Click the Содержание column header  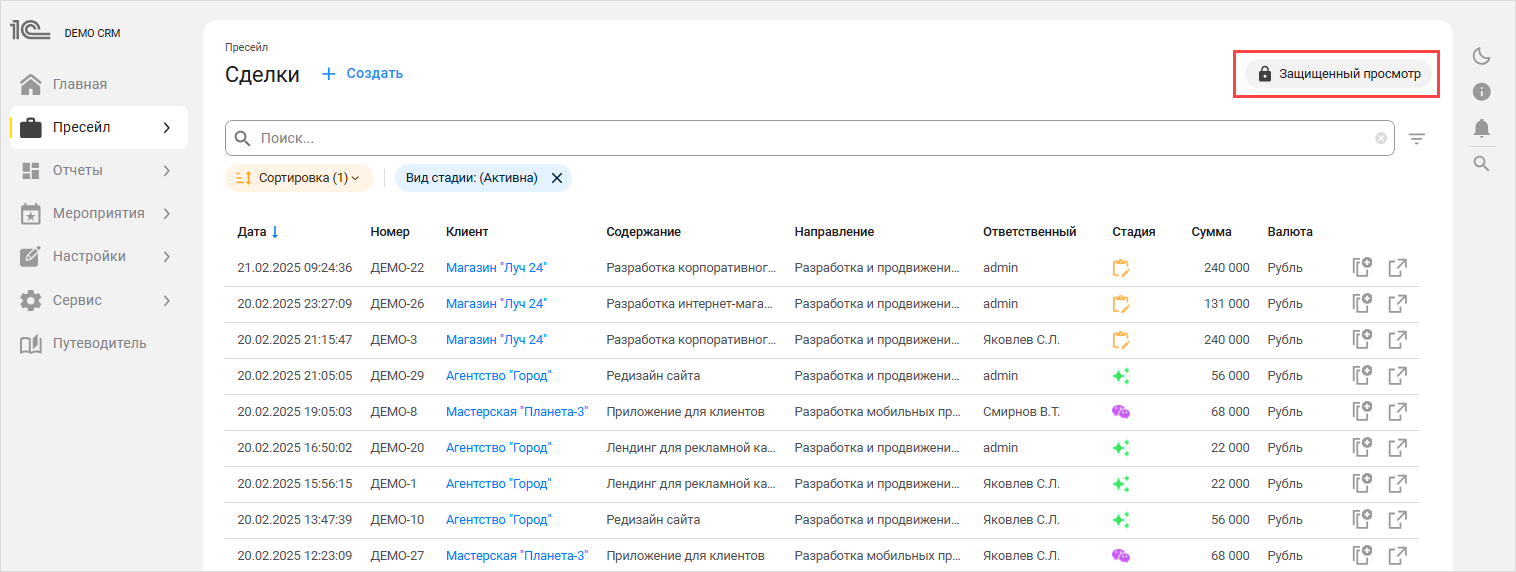643,232
